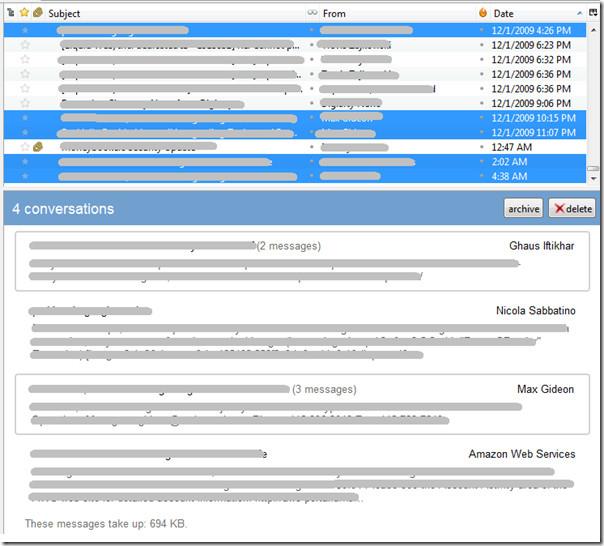Star the 12/1/2009 6:32 PM message
The image size is (604, 546).
point(25,60)
